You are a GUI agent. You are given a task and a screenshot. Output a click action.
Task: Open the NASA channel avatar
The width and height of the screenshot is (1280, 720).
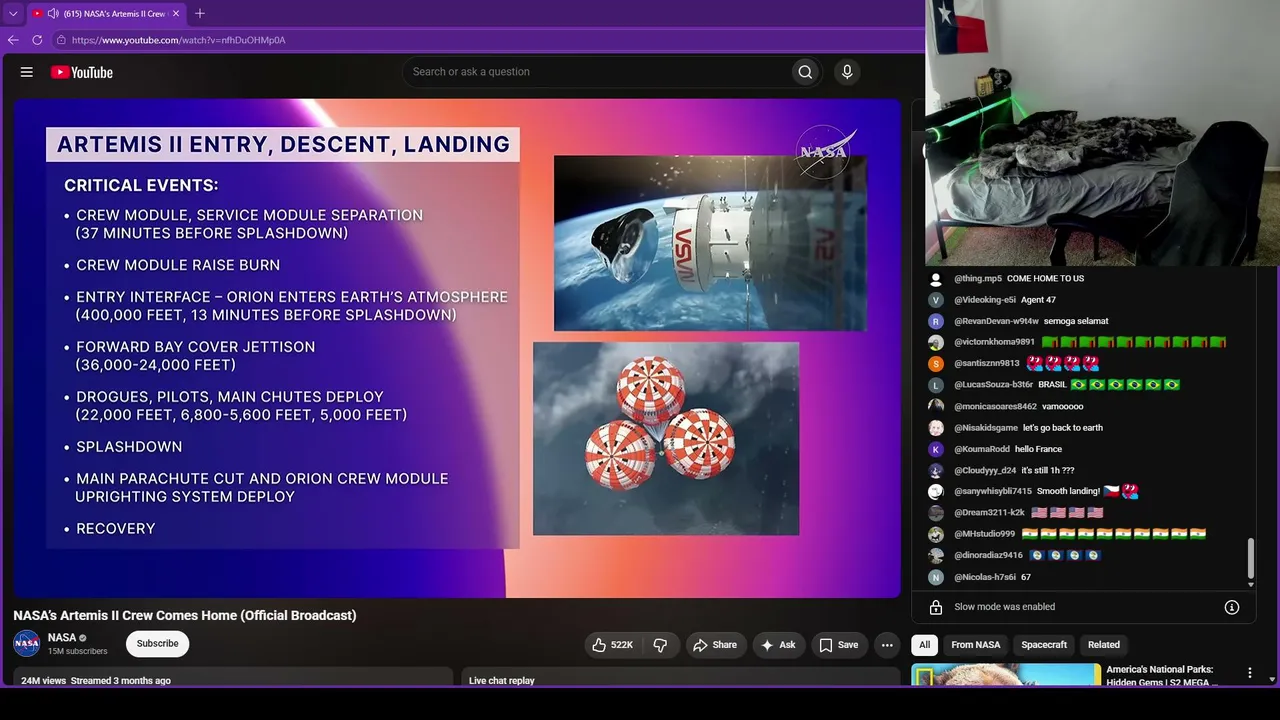tap(27, 644)
